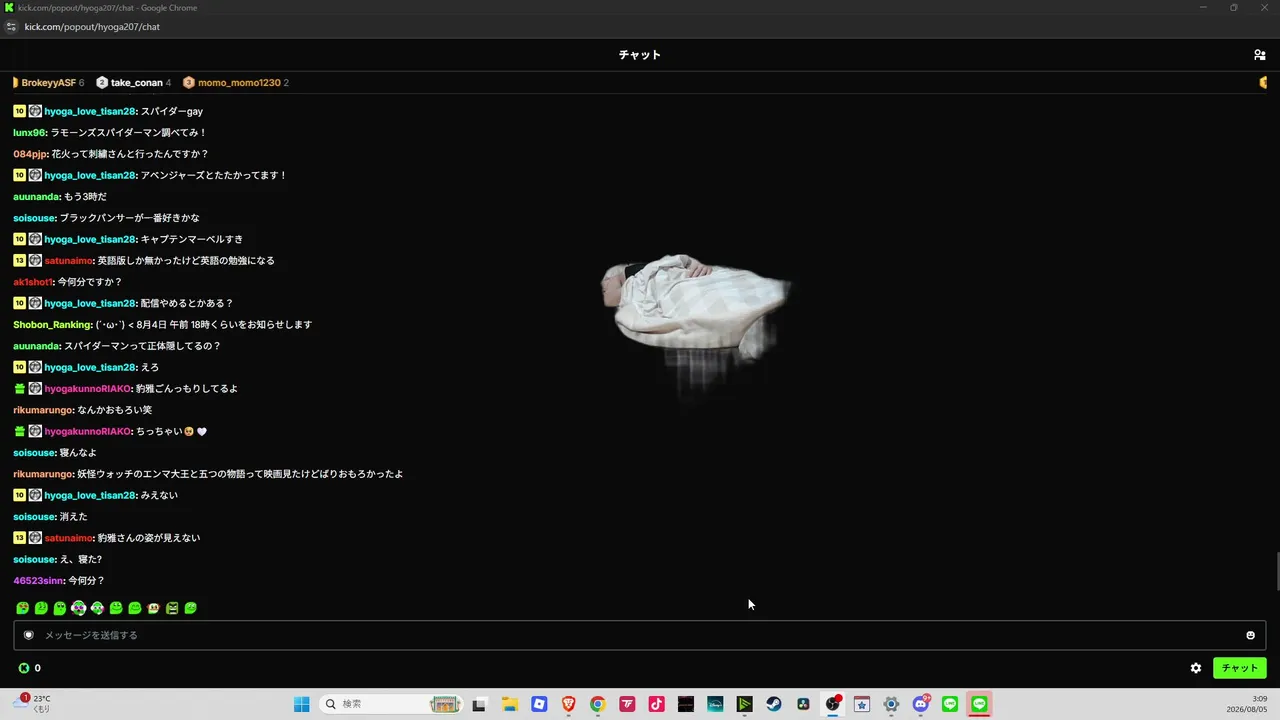Insert the first quick emote with heart eyes
Image resolution: width=1280 pixels, height=720 pixels.
(22, 608)
